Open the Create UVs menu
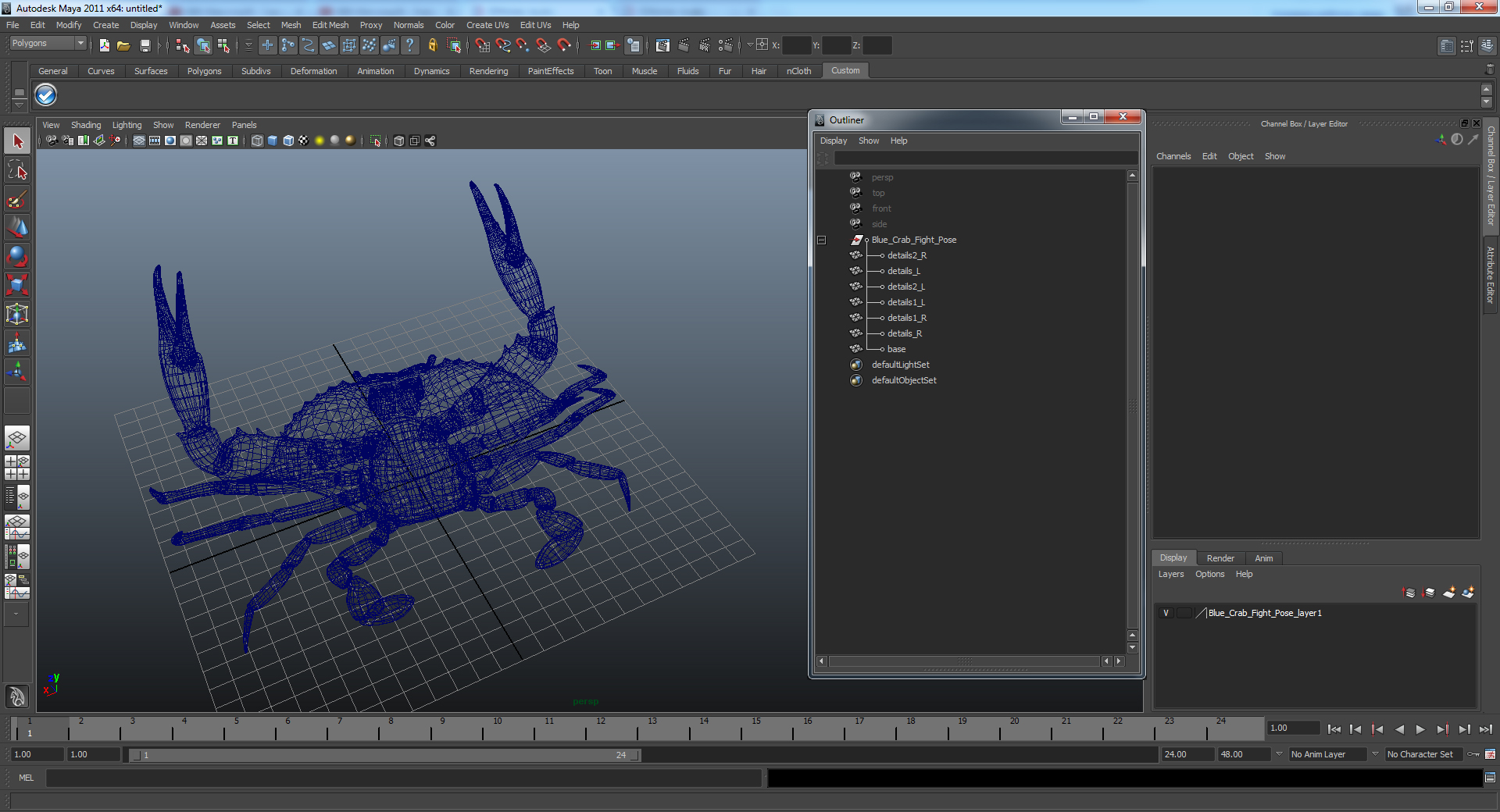 point(487,25)
